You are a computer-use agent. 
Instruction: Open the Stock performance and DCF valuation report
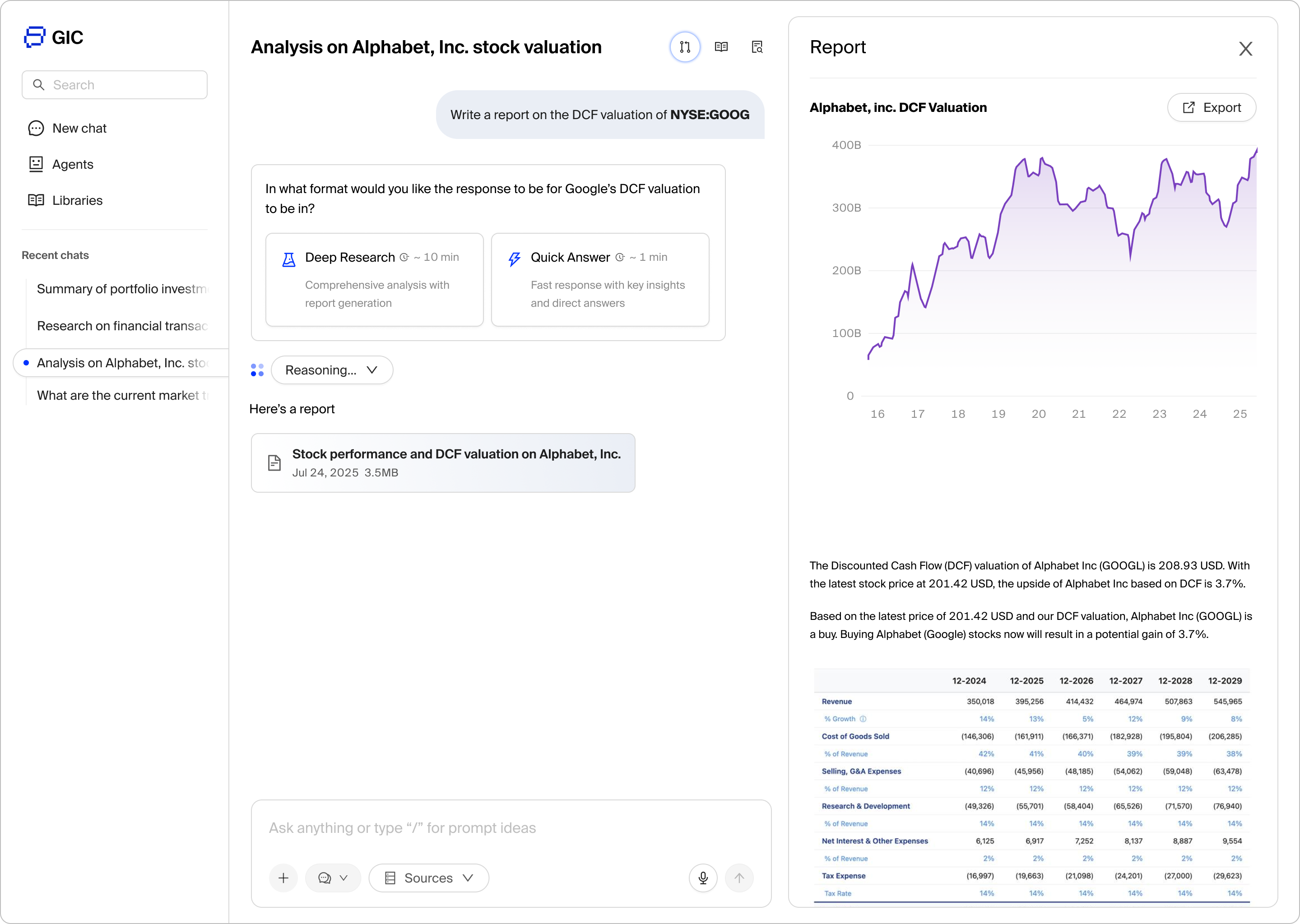443,462
